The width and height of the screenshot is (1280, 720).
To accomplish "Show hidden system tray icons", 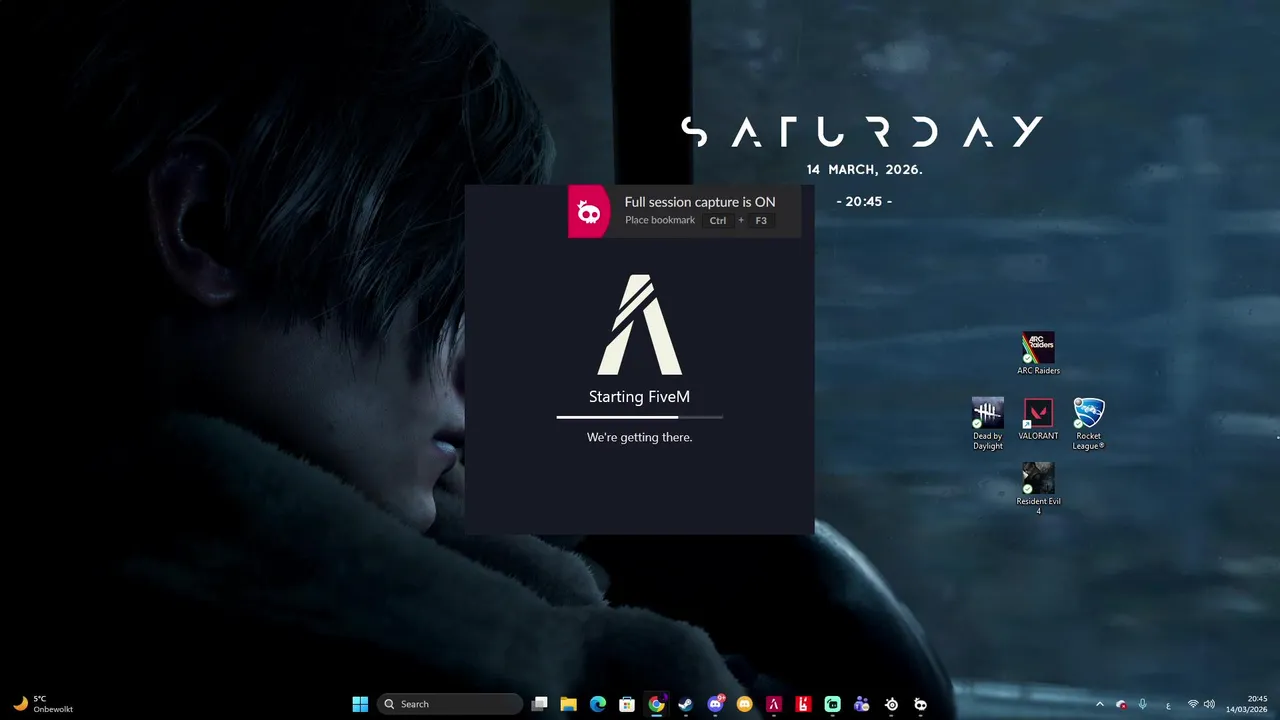I will point(1100,704).
